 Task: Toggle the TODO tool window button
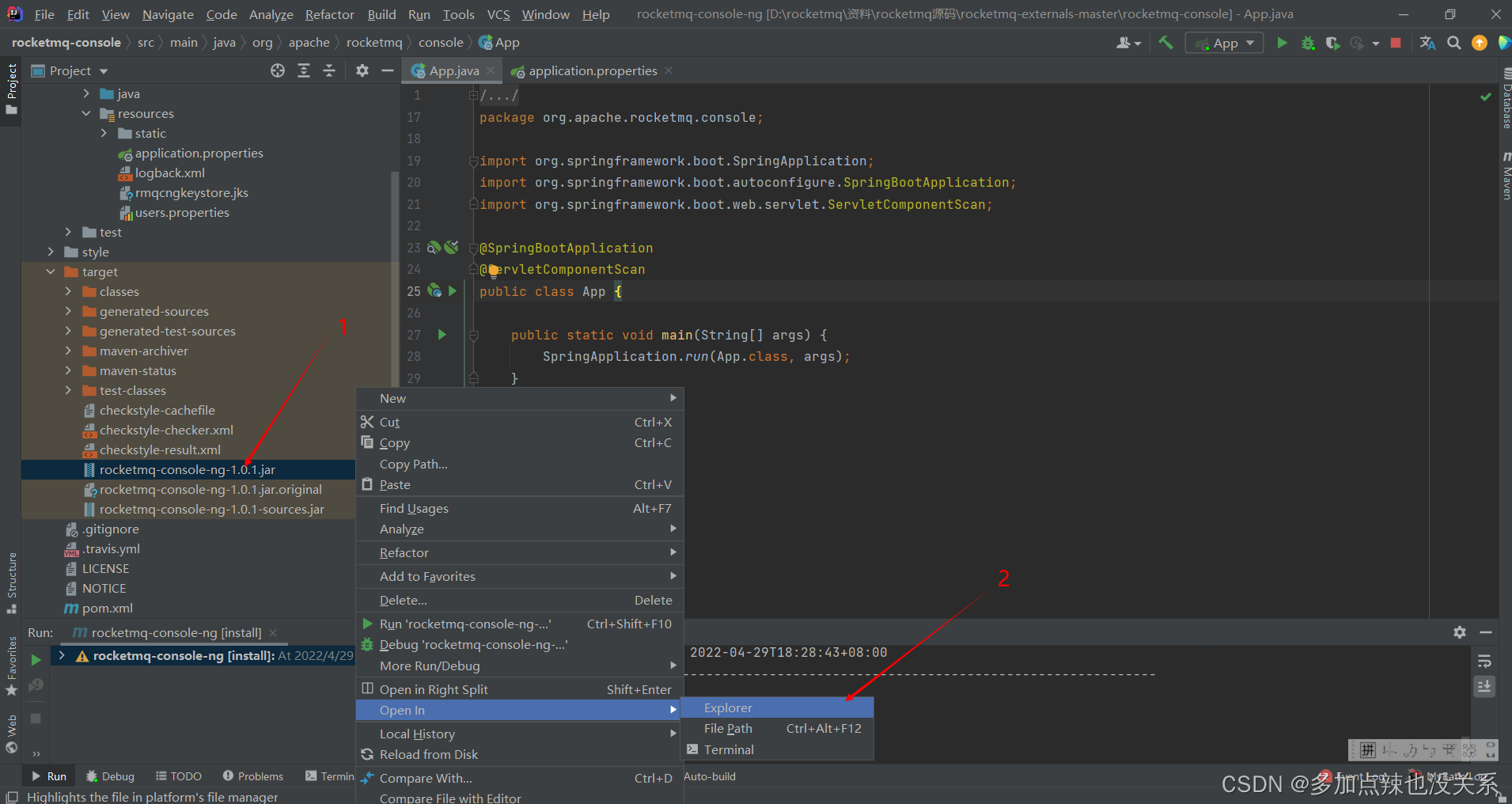[x=179, y=776]
